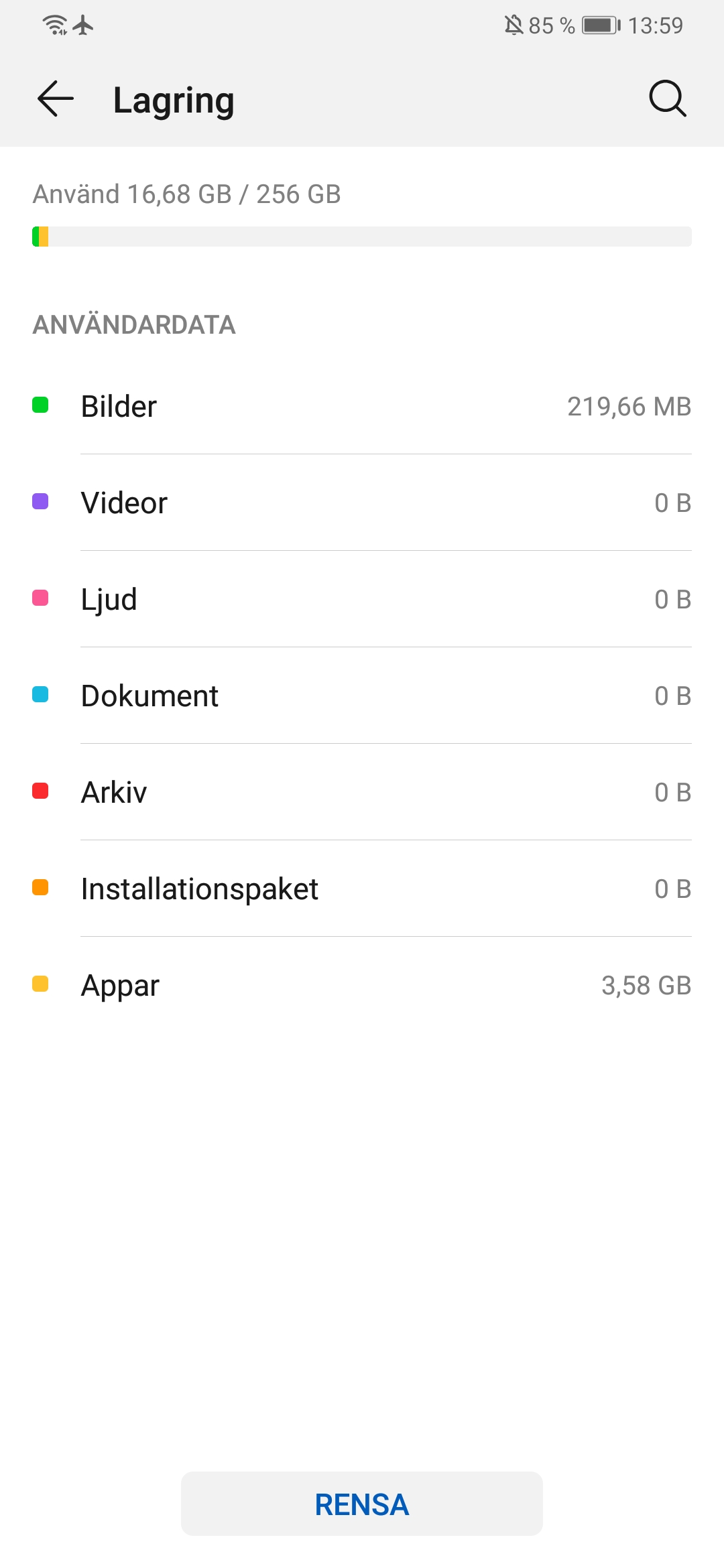Image resolution: width=724 pixels, height=1568 pixels.
Task: Click the purple Videor color dot
Action: click(40, 502)
